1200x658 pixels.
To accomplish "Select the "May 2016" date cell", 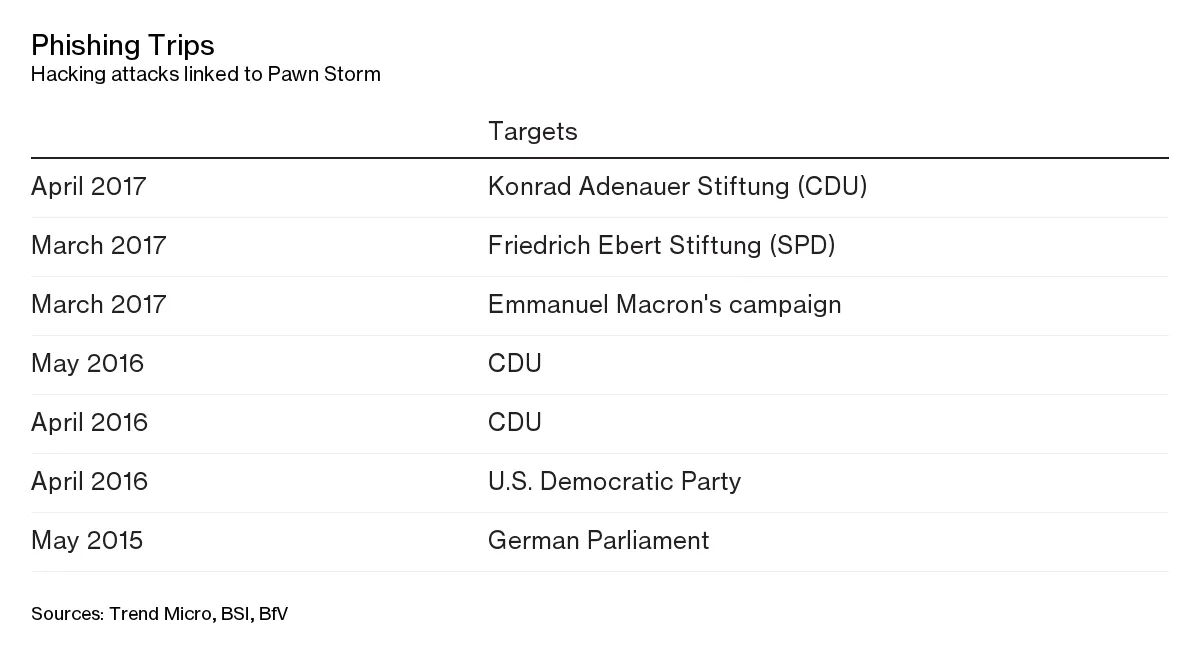I will tap(87, 364).
